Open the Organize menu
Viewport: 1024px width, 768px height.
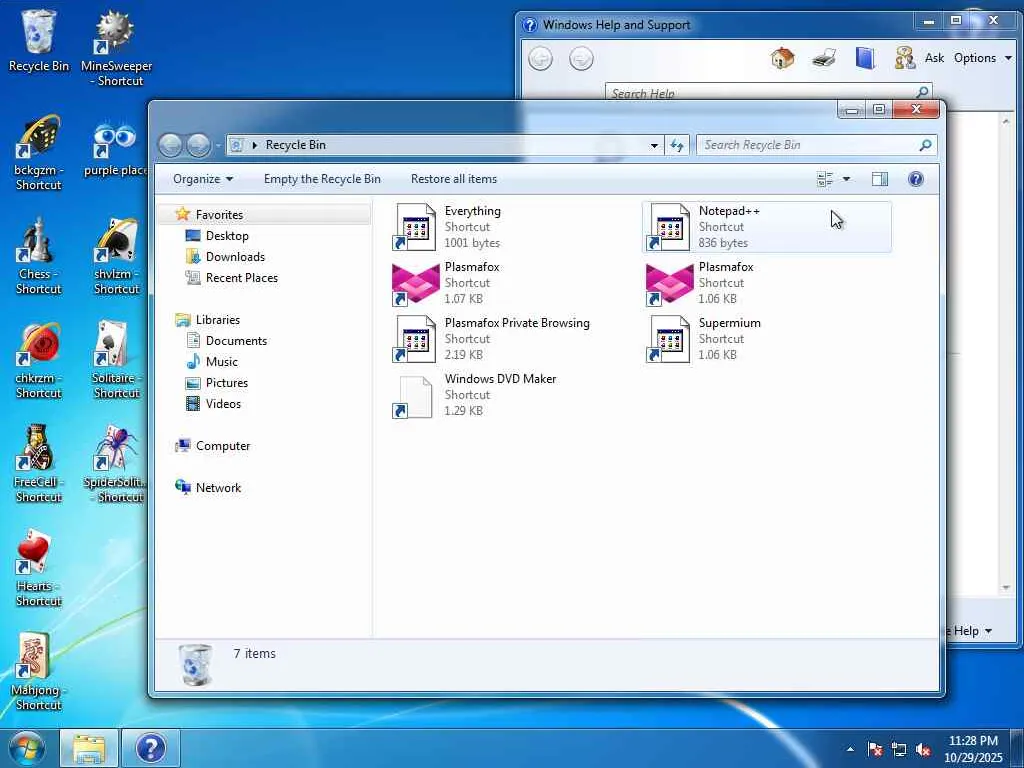tap(202, 179)
